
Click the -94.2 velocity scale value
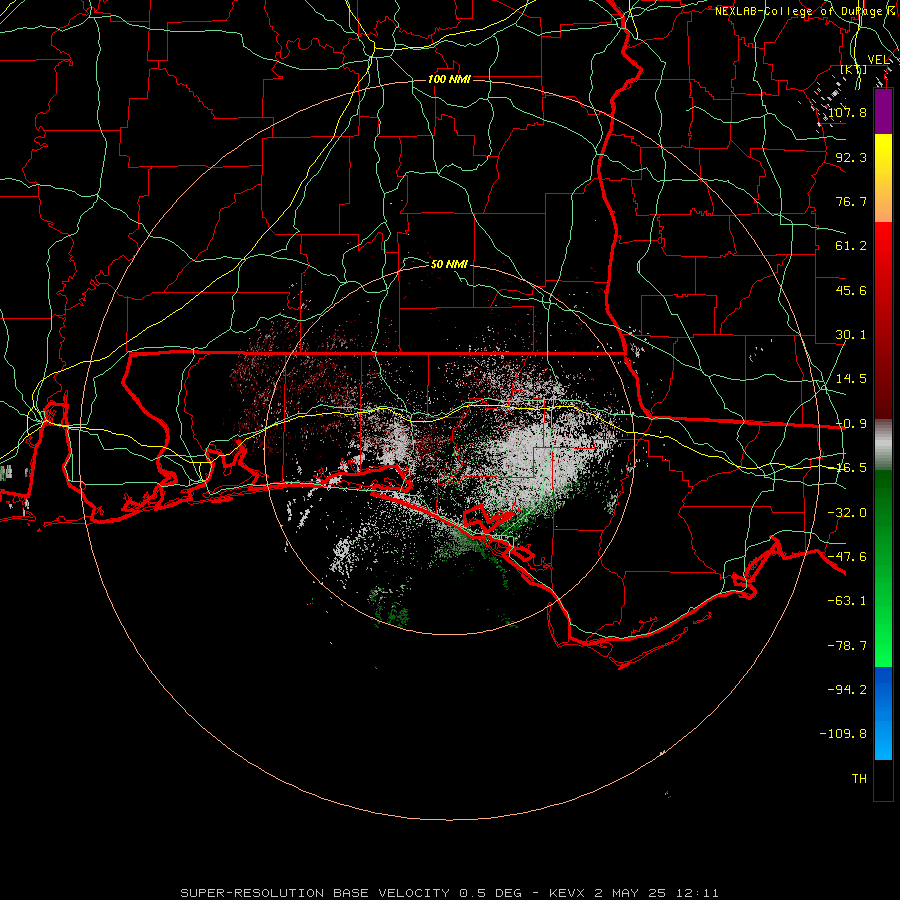[847, 690]
